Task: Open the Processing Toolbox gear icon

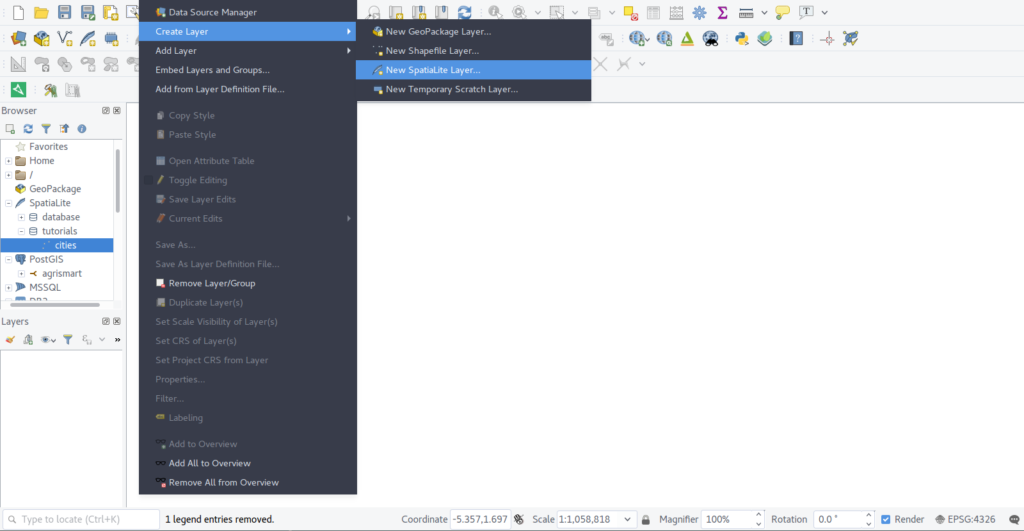Action: tap(699, 12)
